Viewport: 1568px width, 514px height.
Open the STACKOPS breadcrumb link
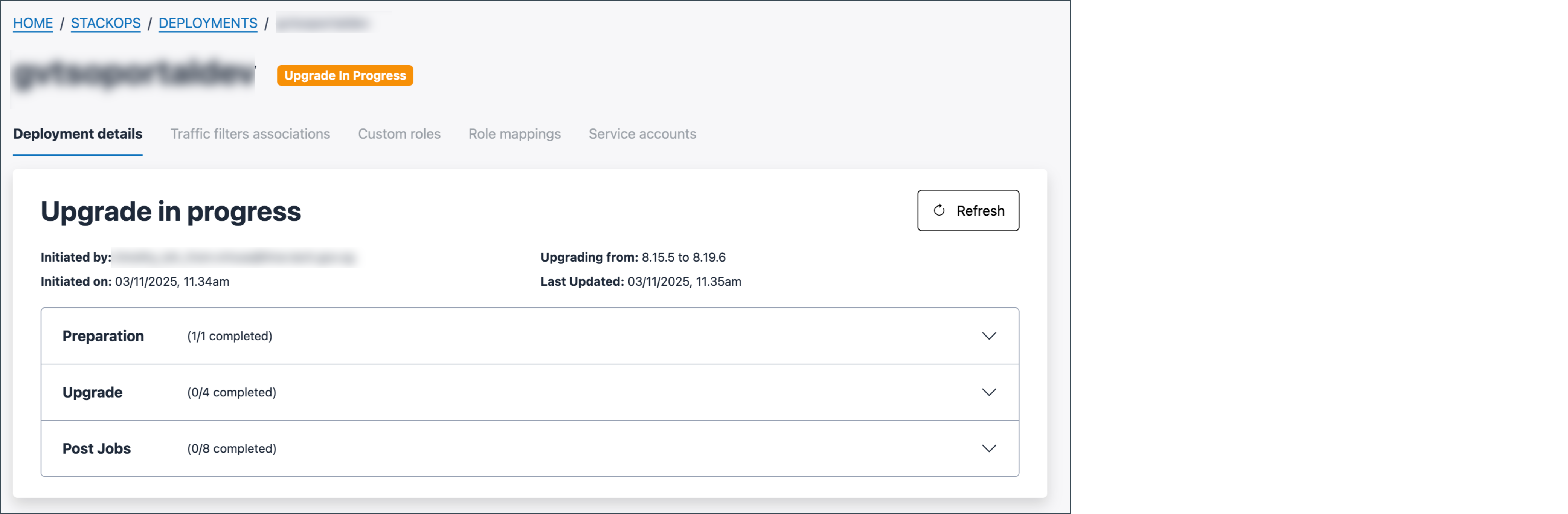[x=105, y=23]
